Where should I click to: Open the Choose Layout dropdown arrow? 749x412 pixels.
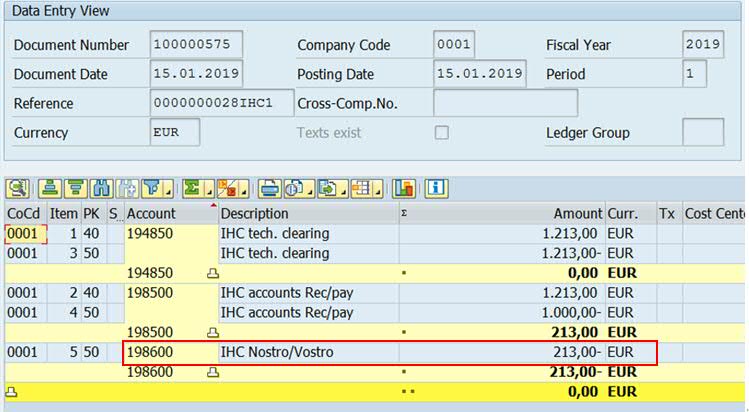pyautogui.click(x=378, y=190)
